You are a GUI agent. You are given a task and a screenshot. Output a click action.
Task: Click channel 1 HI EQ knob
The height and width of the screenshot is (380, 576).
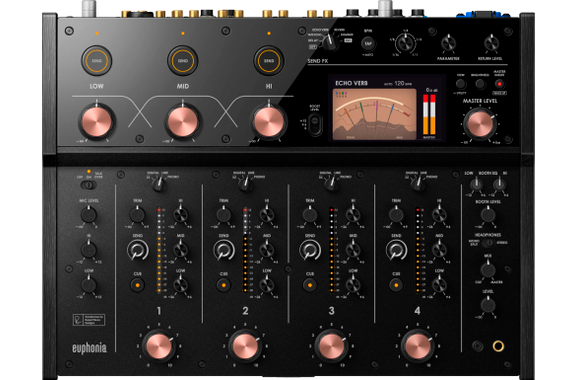coord(180,215)
